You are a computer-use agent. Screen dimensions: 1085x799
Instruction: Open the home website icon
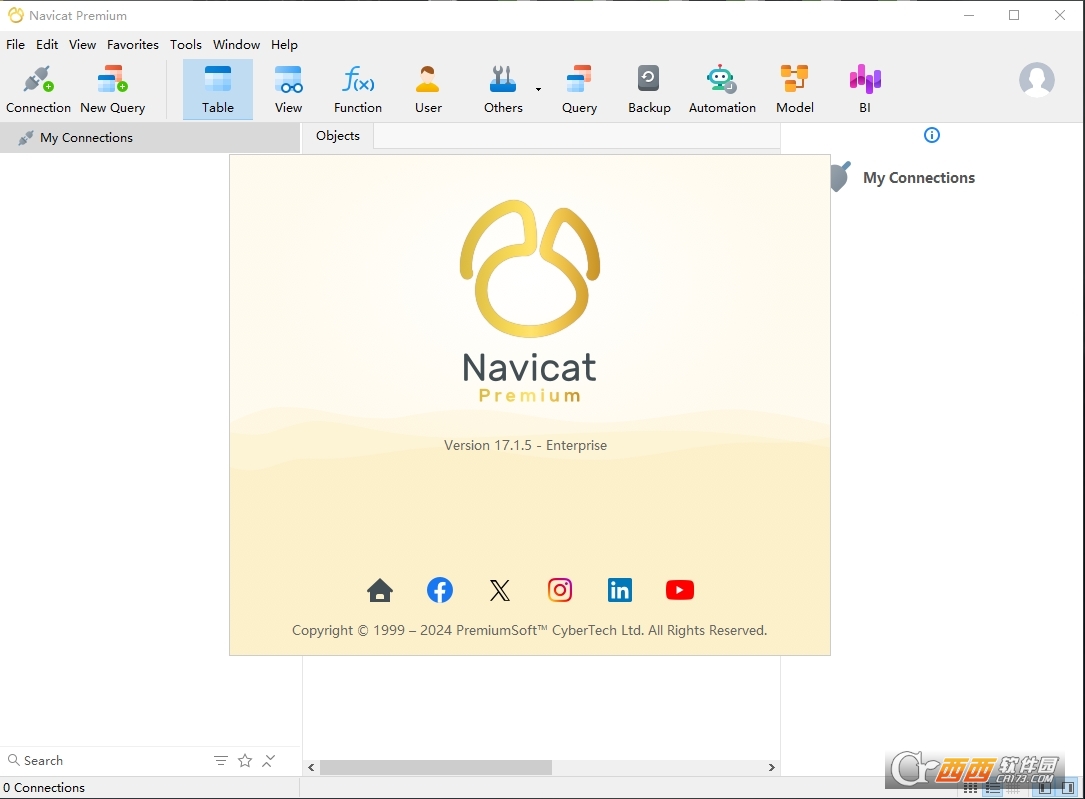tap(380, 590)
